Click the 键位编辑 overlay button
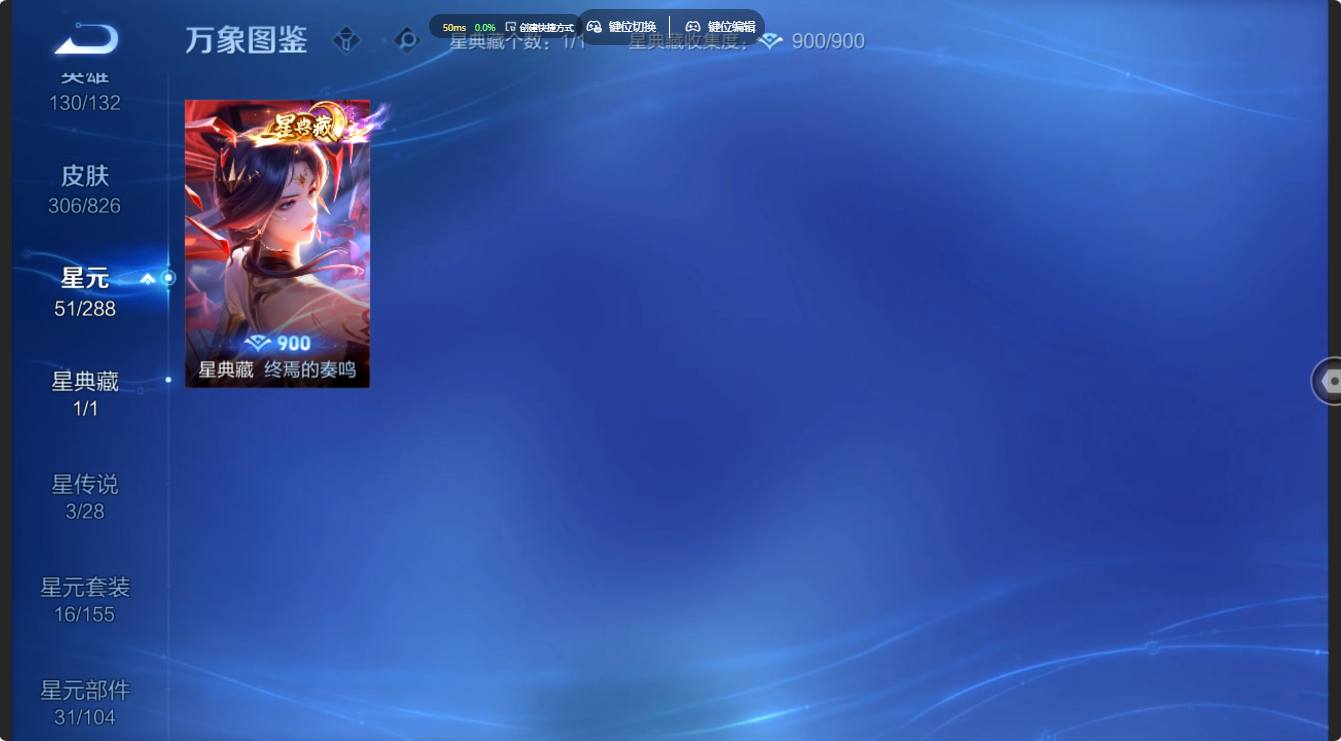The width and height of the screenshot is (1341, 741). (720, 27)
